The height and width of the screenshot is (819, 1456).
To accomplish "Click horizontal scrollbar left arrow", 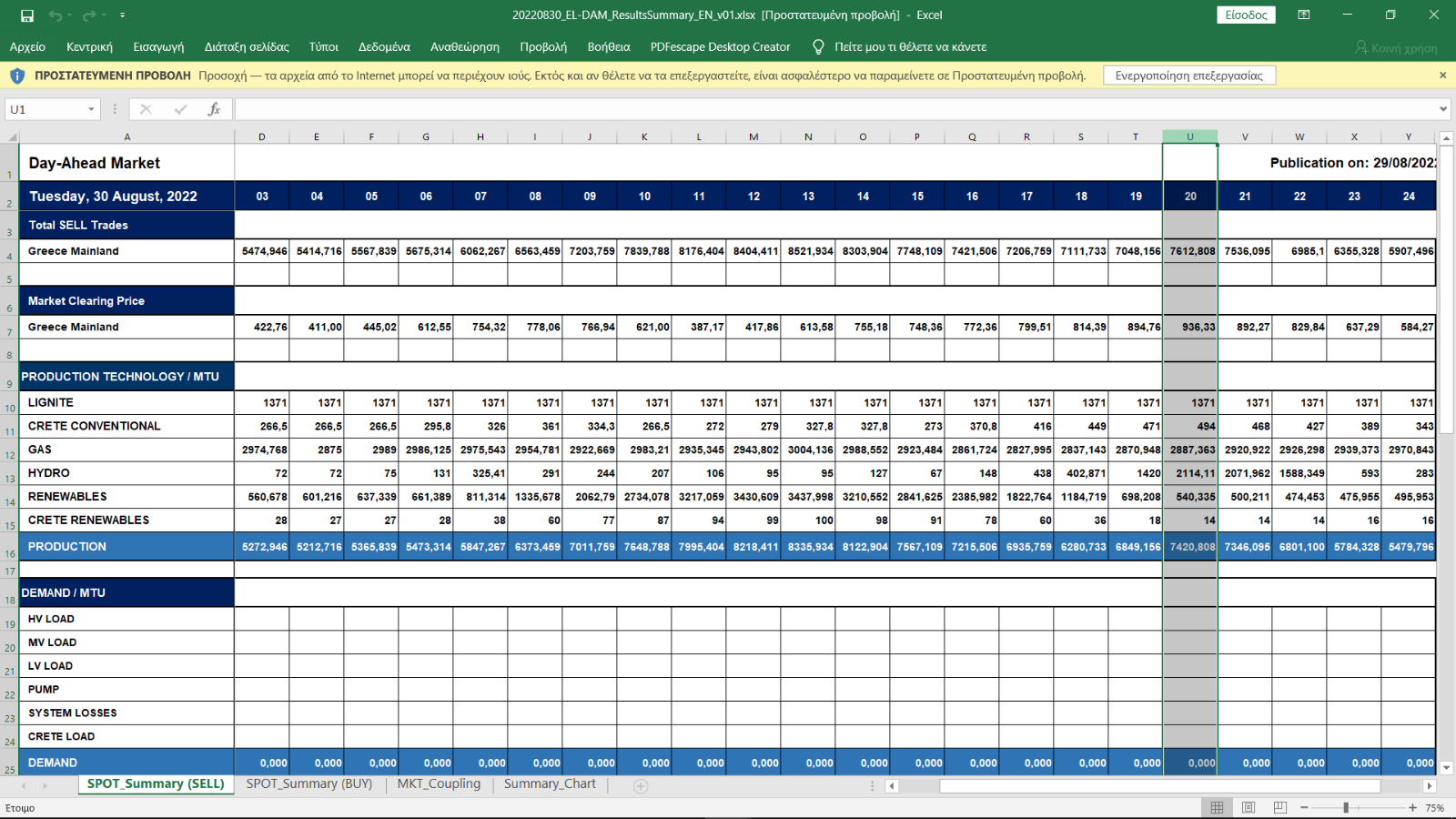I will coord(892,786).
